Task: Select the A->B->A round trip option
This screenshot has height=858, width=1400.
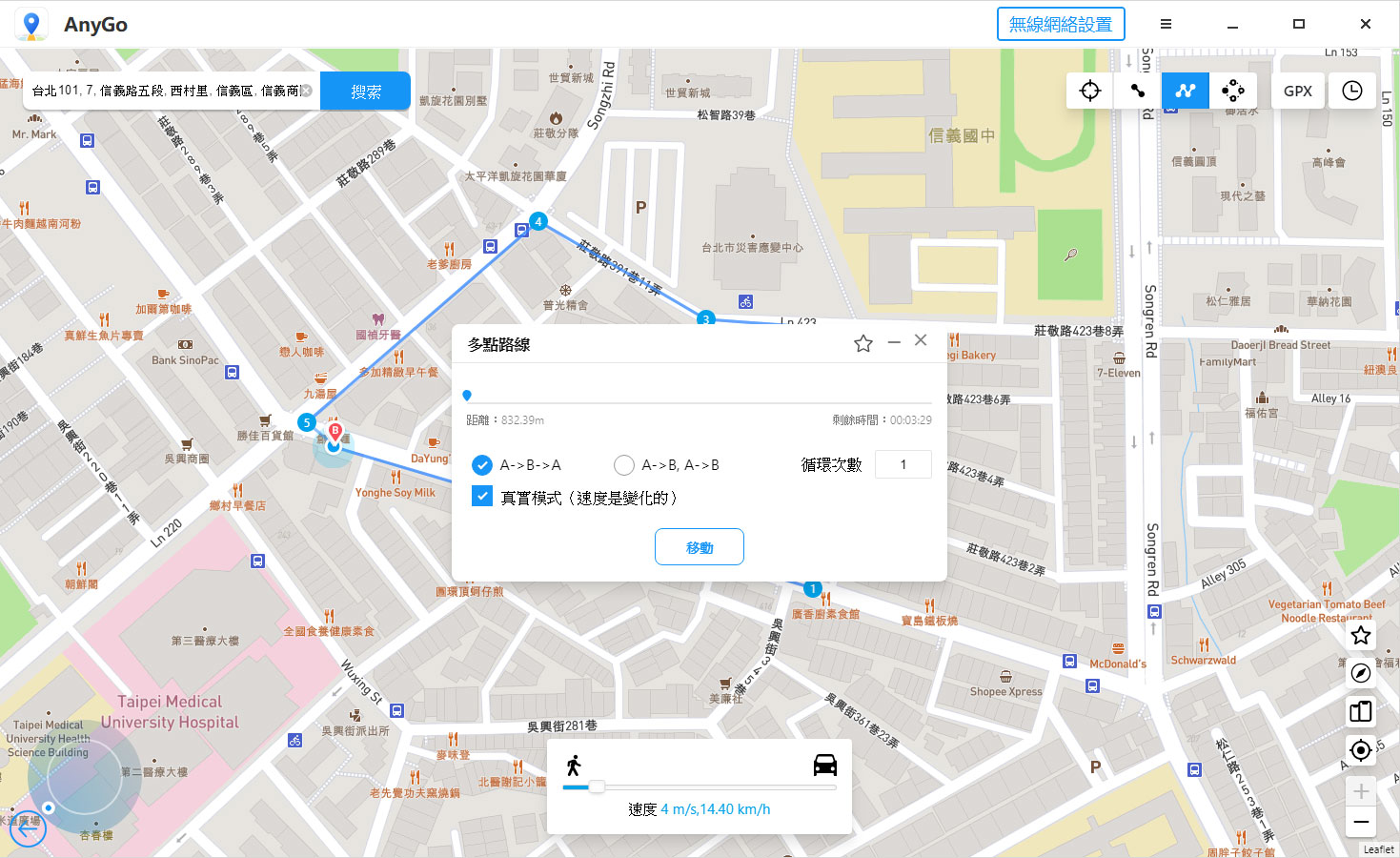Action: click(481, 465)
